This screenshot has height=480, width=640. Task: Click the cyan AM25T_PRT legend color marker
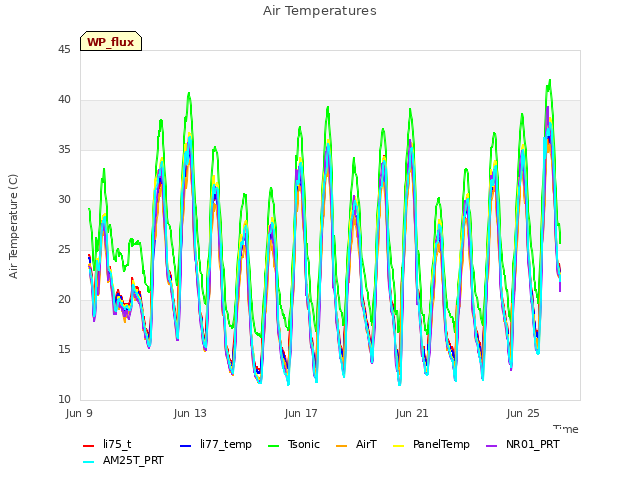coord(88,462)
